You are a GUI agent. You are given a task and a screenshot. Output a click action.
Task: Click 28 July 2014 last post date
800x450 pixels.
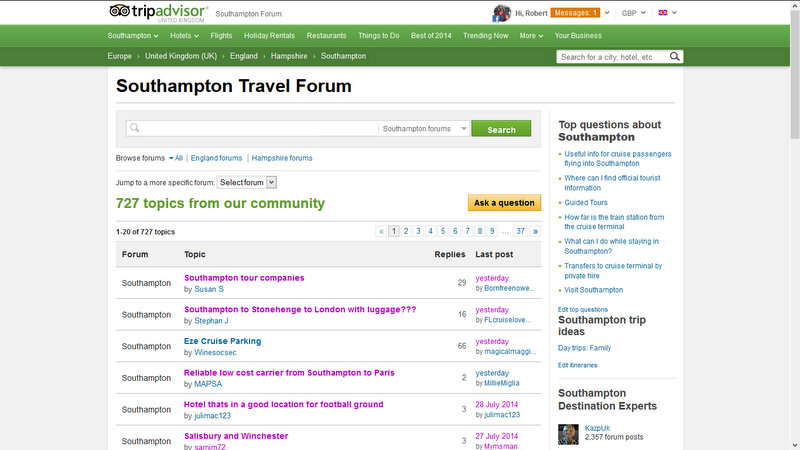(x=496, y=405)
